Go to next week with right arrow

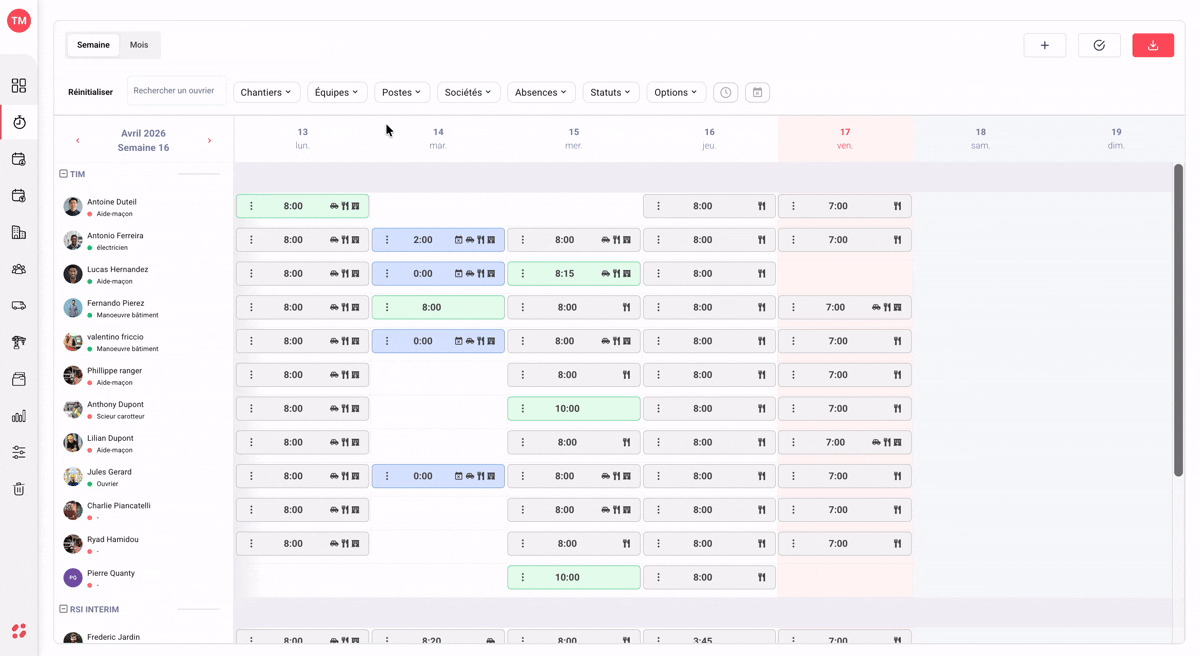[x=209, y=141]
